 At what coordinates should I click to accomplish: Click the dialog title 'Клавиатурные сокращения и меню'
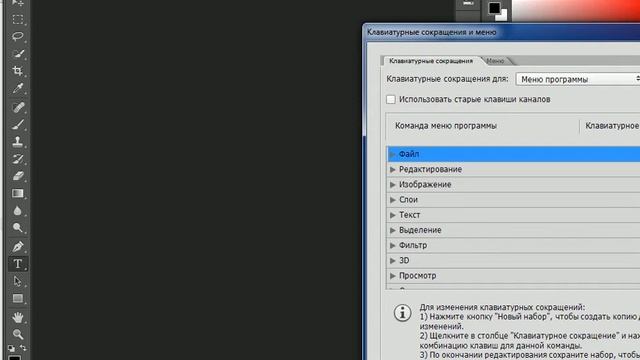431,32
